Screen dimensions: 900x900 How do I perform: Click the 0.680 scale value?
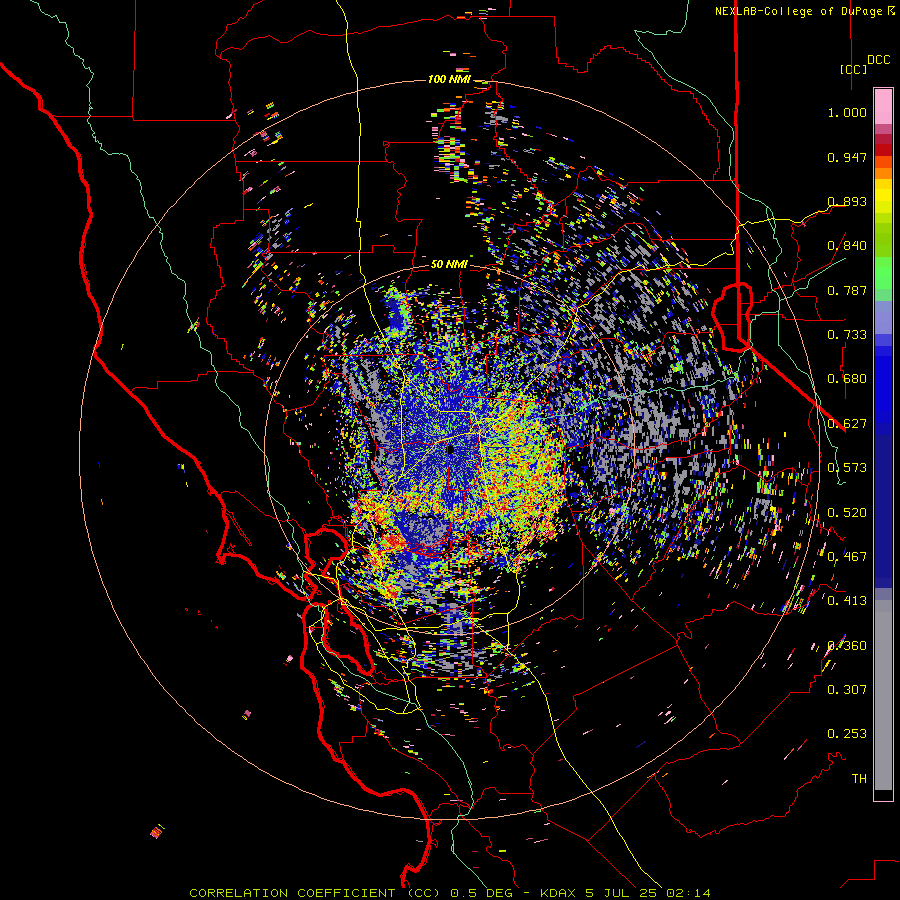(847, 379)
